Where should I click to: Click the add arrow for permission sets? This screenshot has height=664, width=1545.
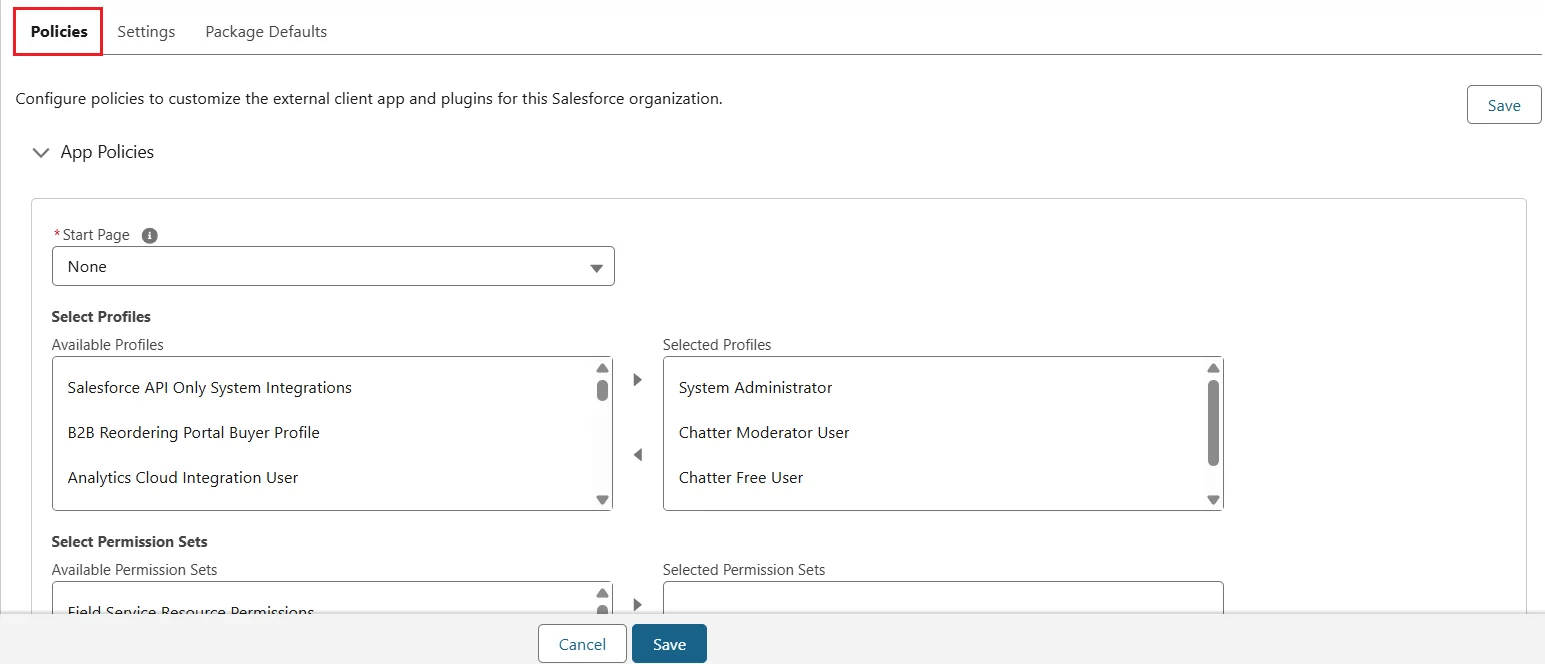[637, 605]
